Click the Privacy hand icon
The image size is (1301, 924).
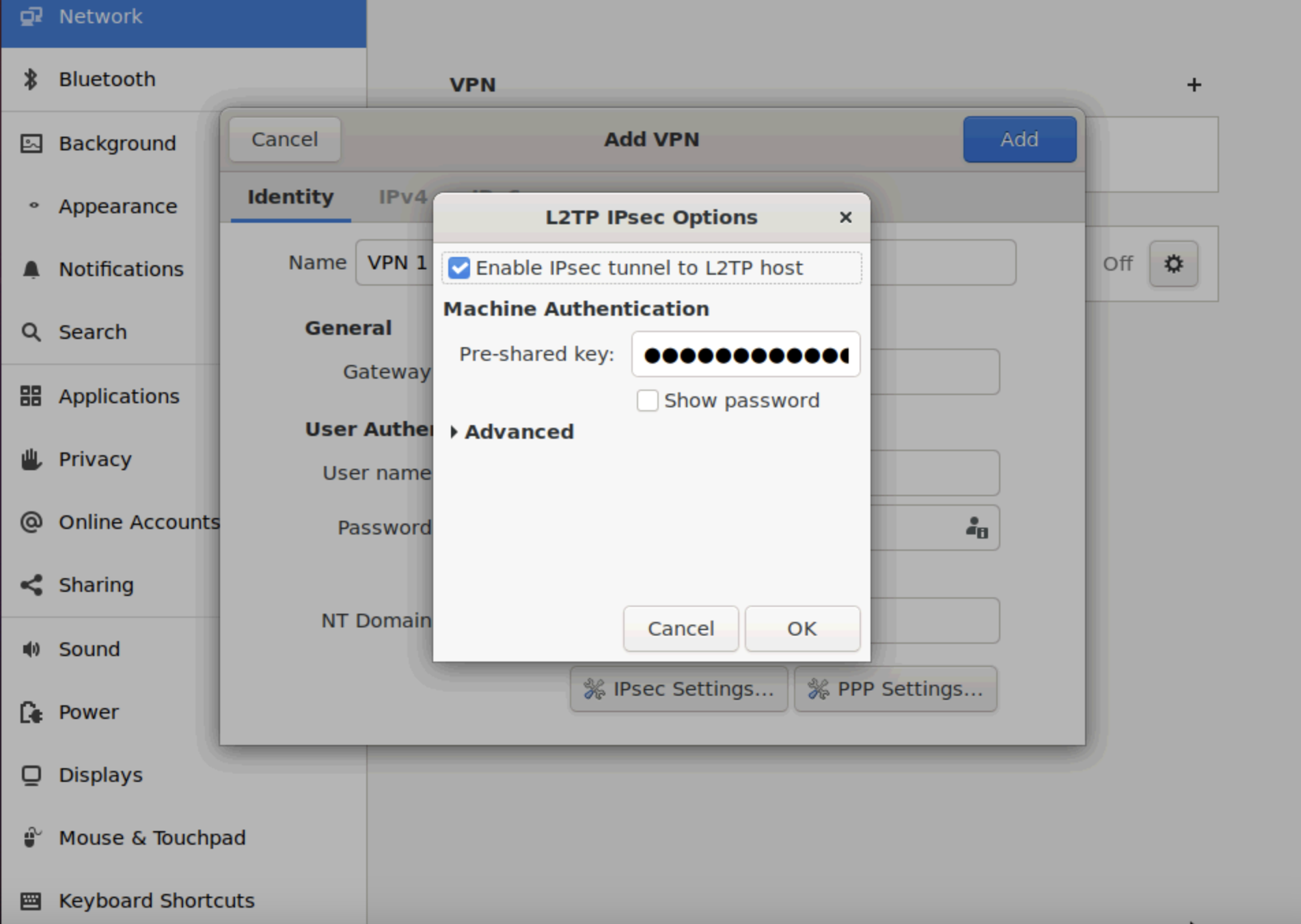pyautogui.click(x=31, y=459)
